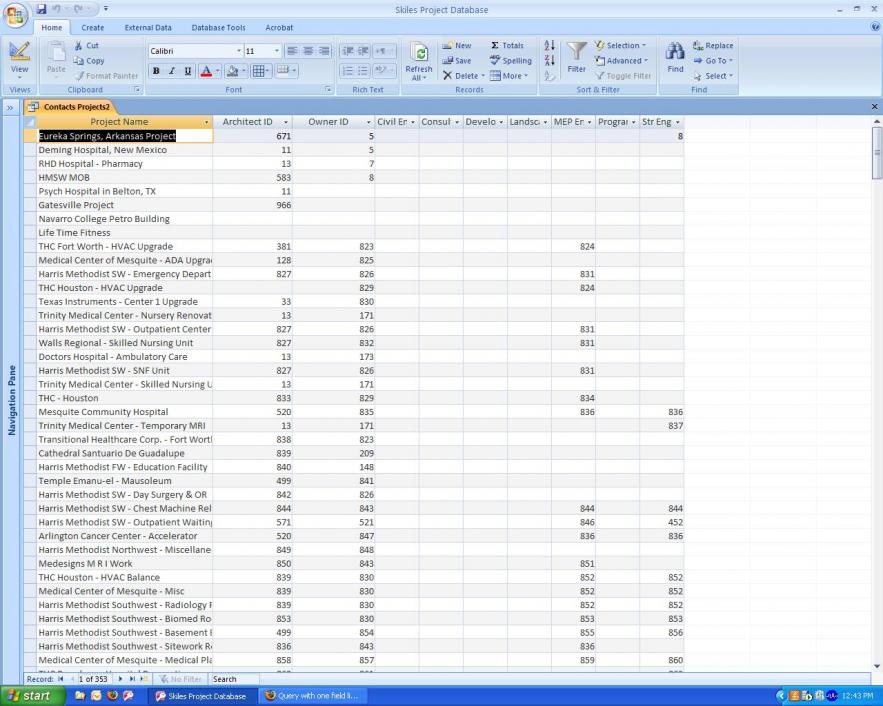Expand the Navigation Pane with chevrons
Screen dimensions: 883x706
(10, 108)
